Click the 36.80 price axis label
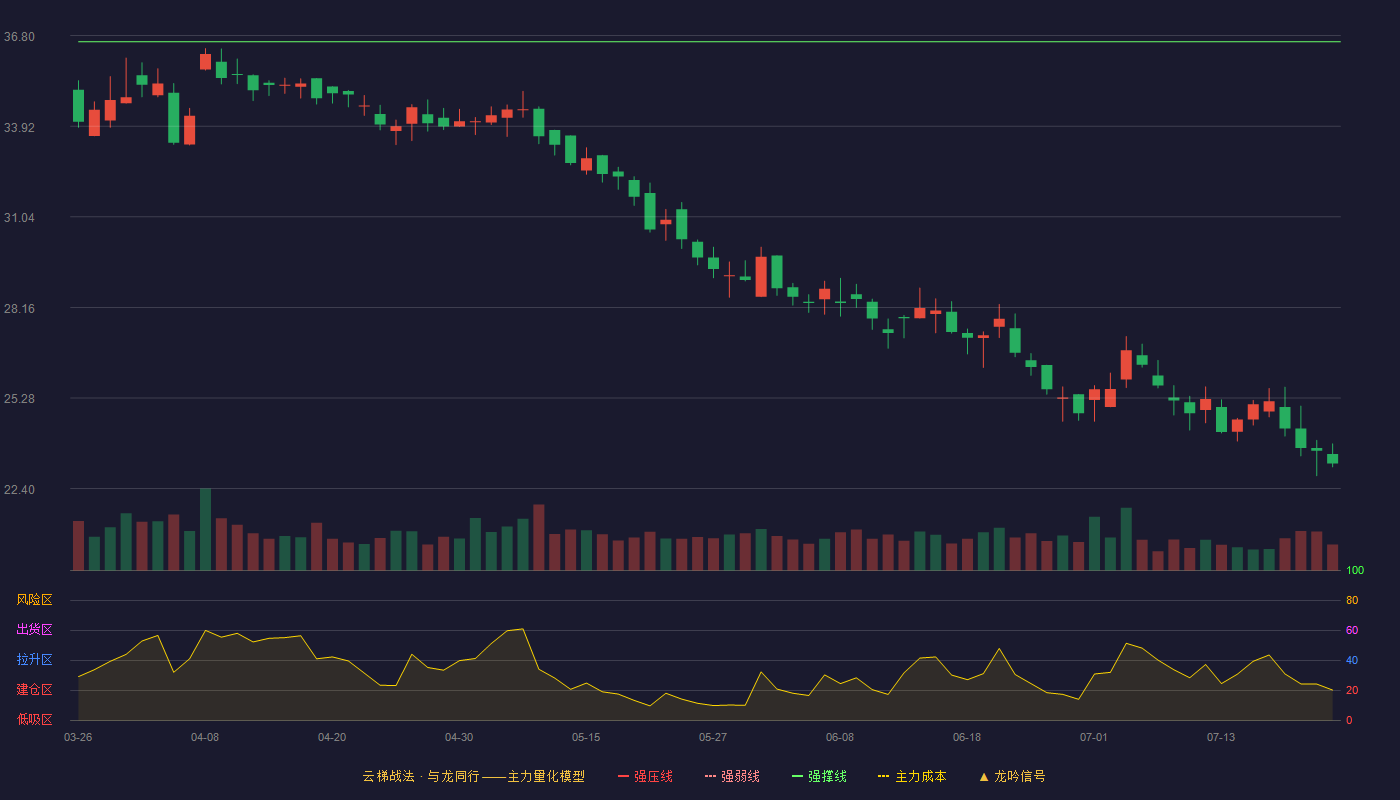1400x800 pixels. 19,37
